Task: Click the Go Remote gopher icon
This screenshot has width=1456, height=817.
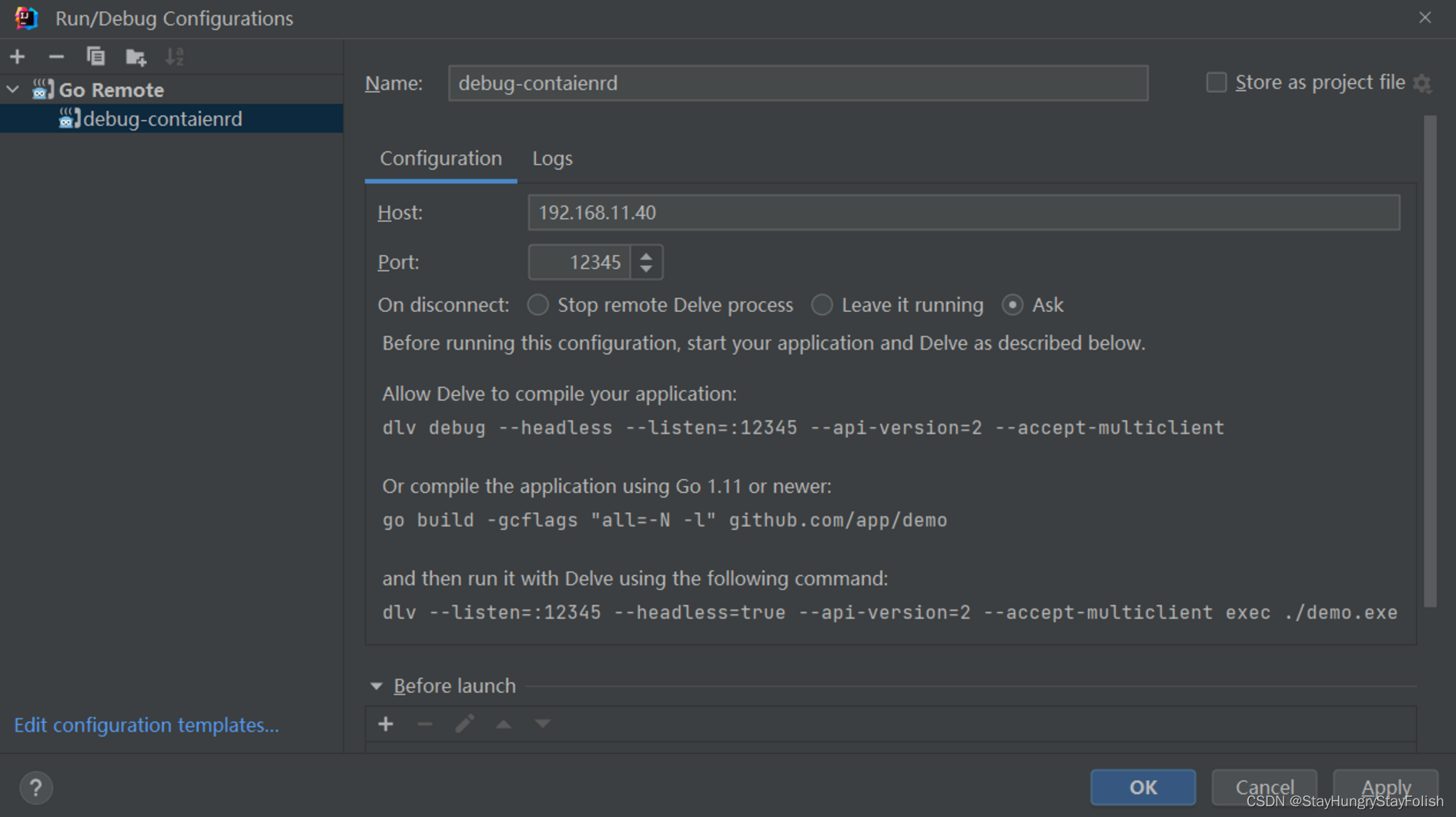Action: pyautogui.click(x=42, y=89)
